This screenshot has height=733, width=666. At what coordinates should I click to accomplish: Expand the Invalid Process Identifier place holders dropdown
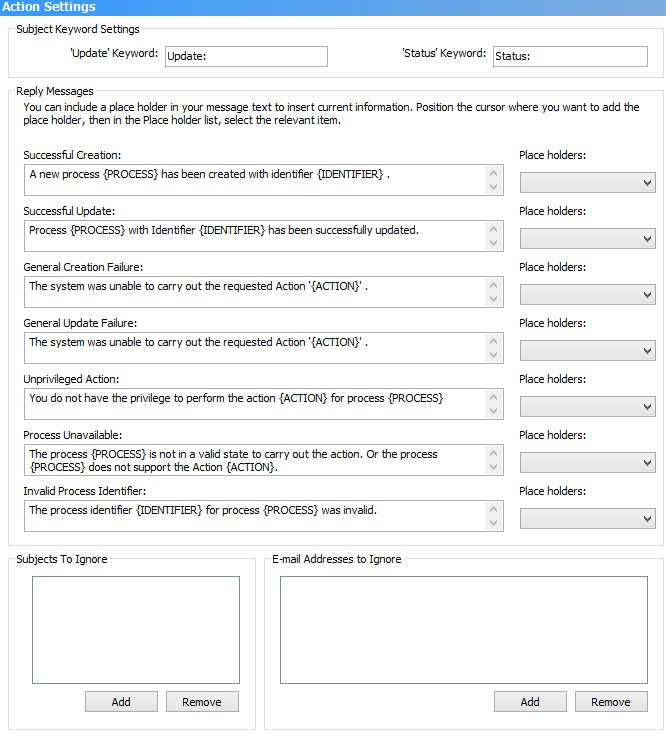pos(587,519)
